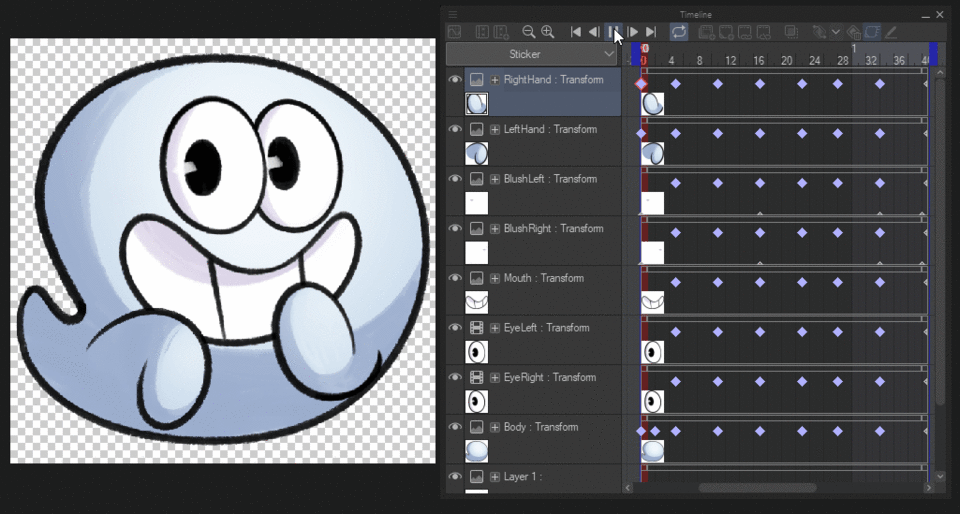Toggle visibility of the Mouth layer
The image size is (960, 514).
tap(455, 278)
